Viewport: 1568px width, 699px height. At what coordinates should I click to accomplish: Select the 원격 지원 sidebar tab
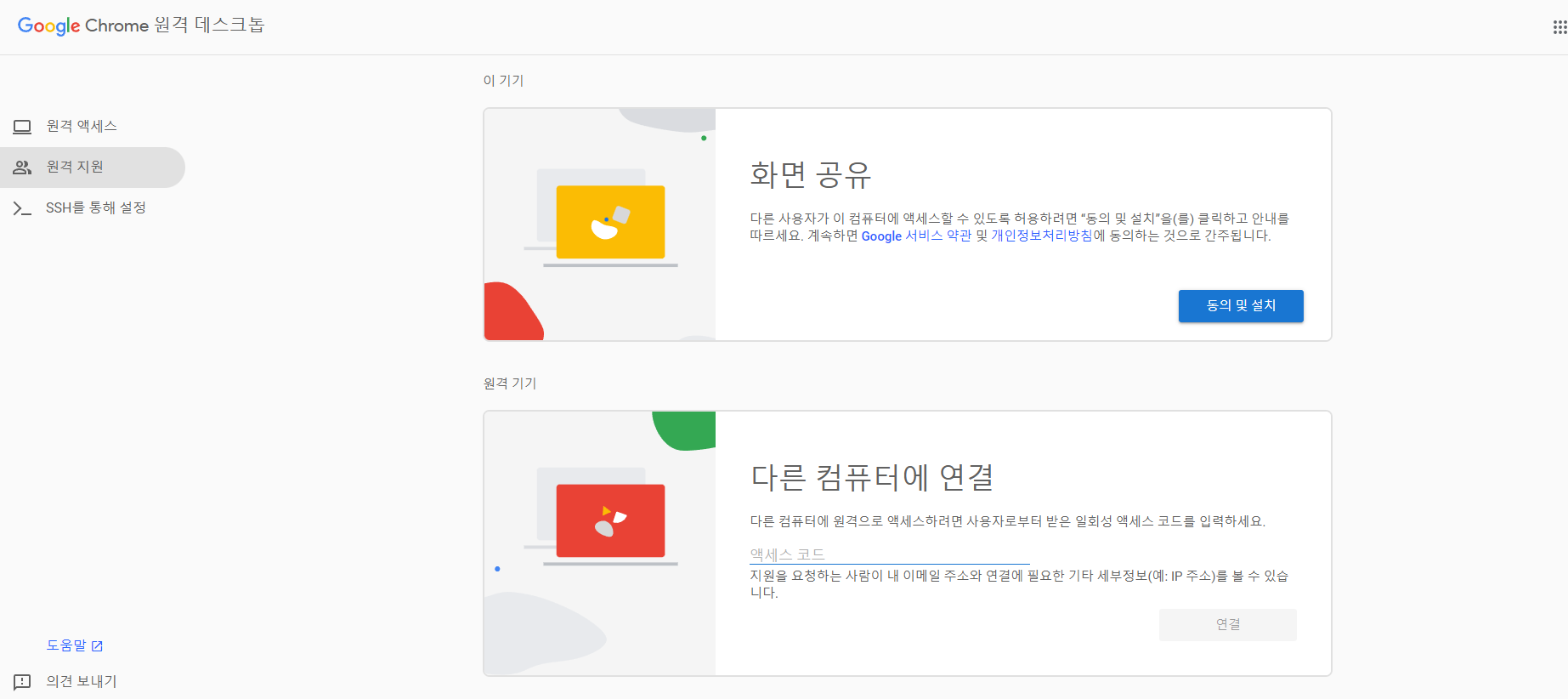tap(93, 167)
